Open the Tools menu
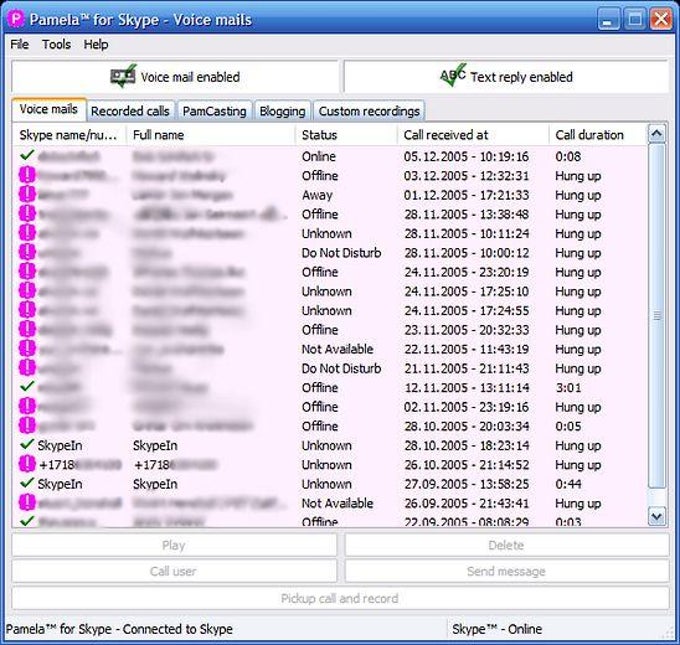 56,44
